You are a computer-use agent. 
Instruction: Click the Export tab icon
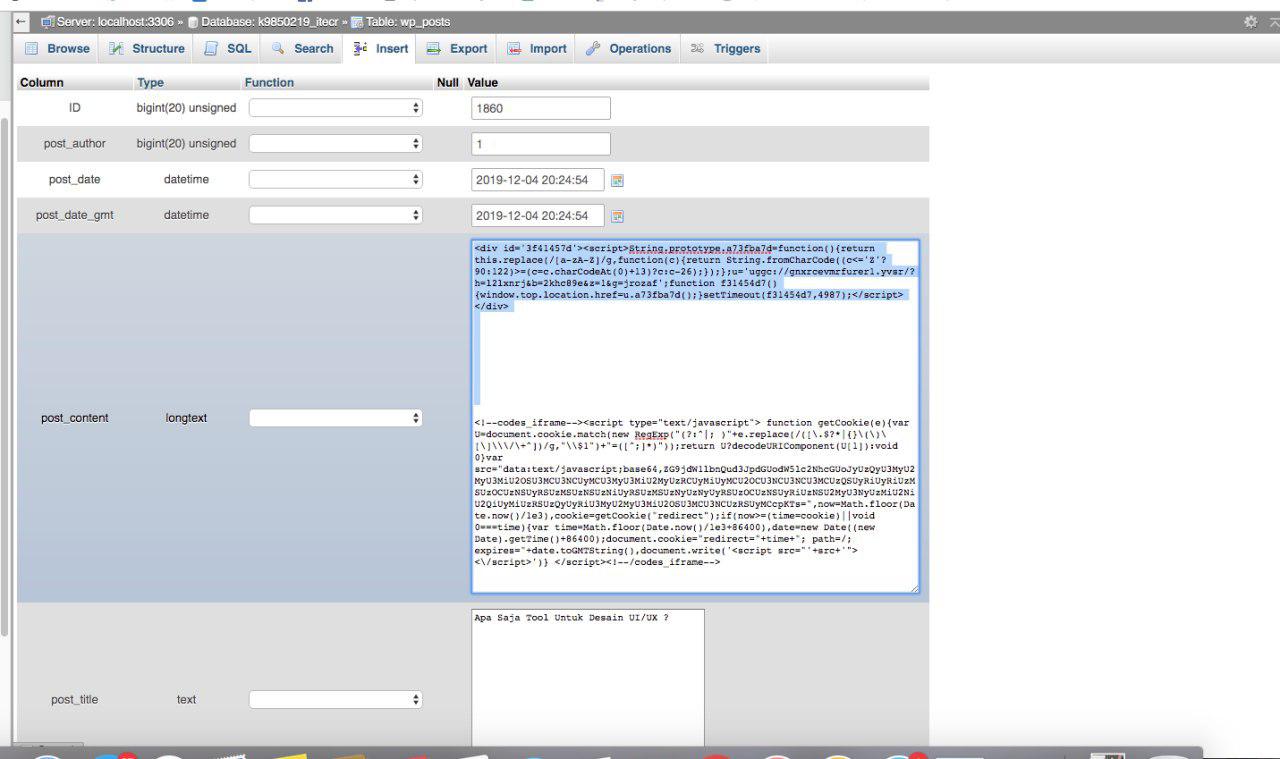(434, 48)
